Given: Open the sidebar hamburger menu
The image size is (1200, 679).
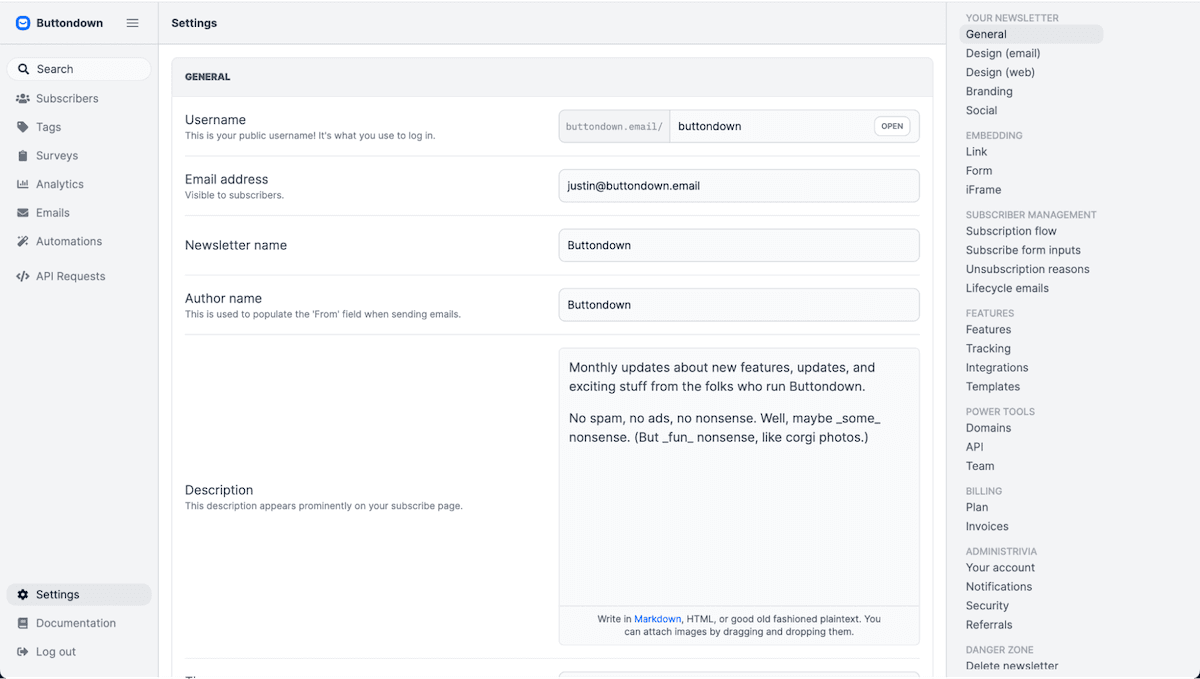Looking at the screenshot, I should point(132,22).
